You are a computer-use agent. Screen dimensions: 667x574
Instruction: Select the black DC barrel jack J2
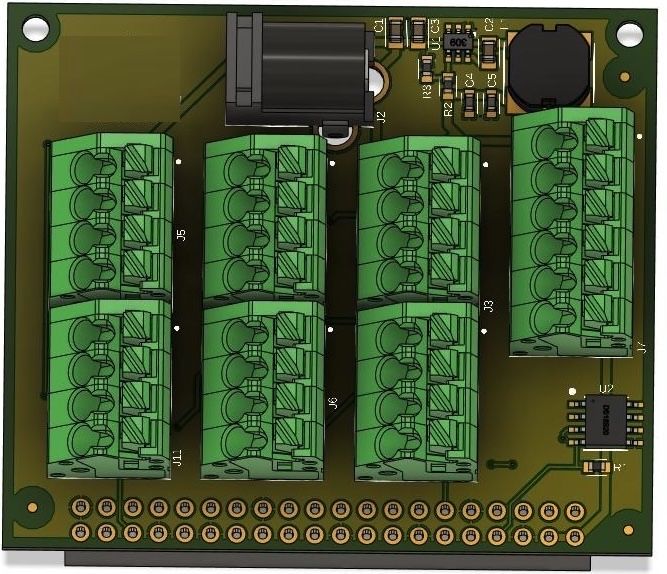coord(300,70)
